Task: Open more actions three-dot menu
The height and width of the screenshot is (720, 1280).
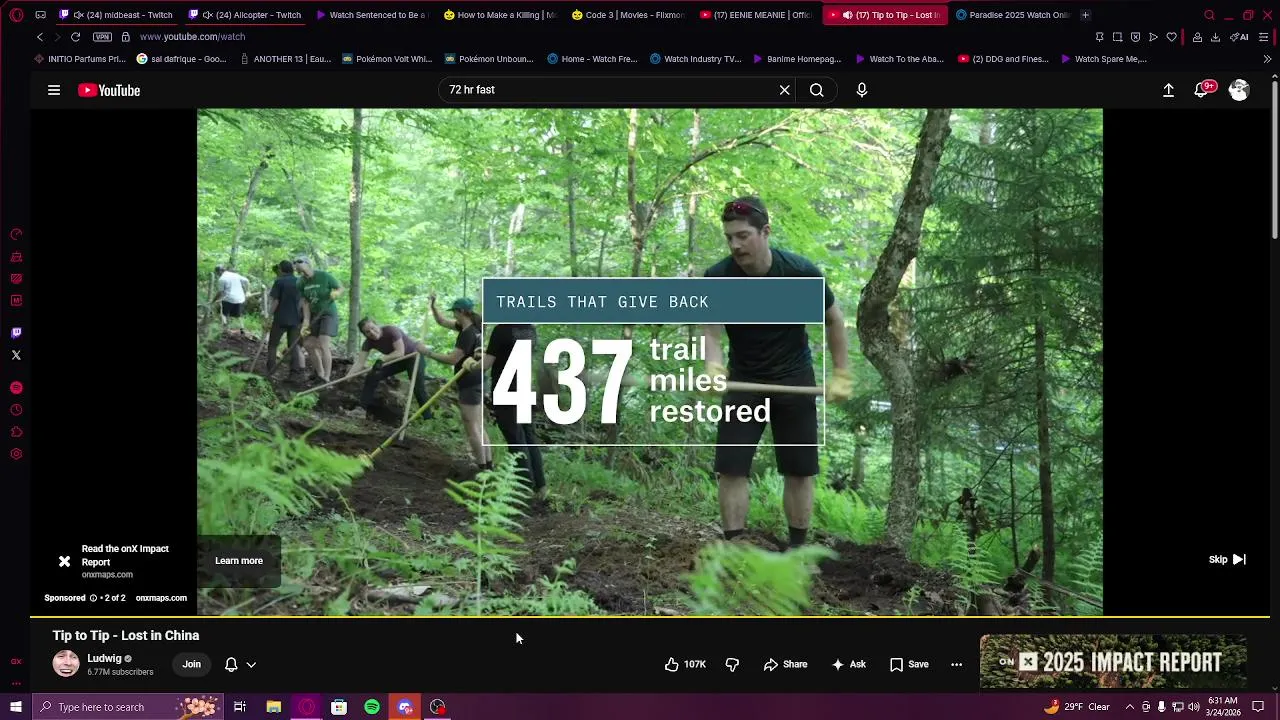Action: [x=956, y=664]
